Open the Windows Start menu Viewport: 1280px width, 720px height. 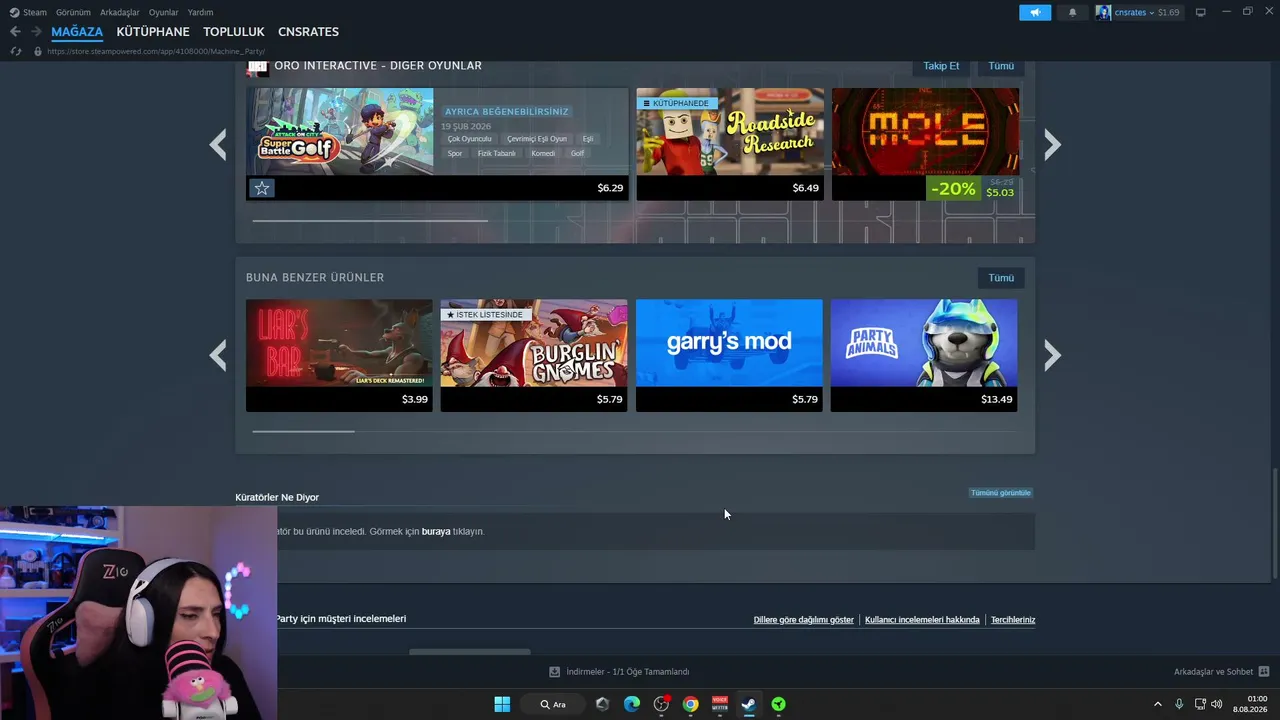click(502, 704)
